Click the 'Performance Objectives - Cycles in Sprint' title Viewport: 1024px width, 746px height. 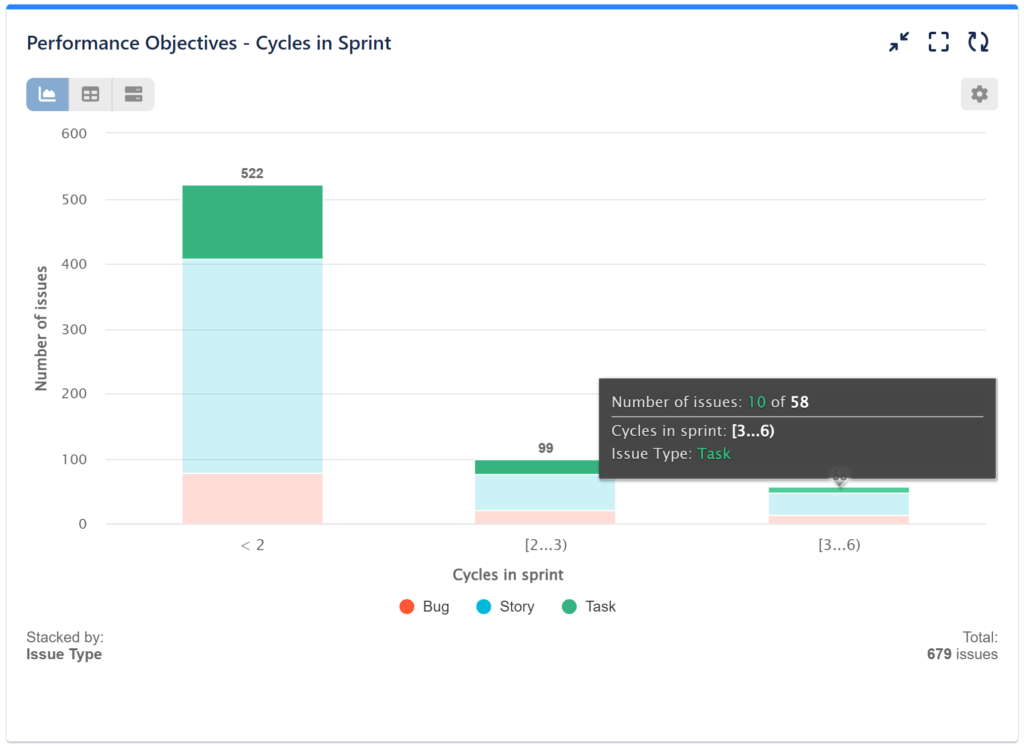(209, 43)
